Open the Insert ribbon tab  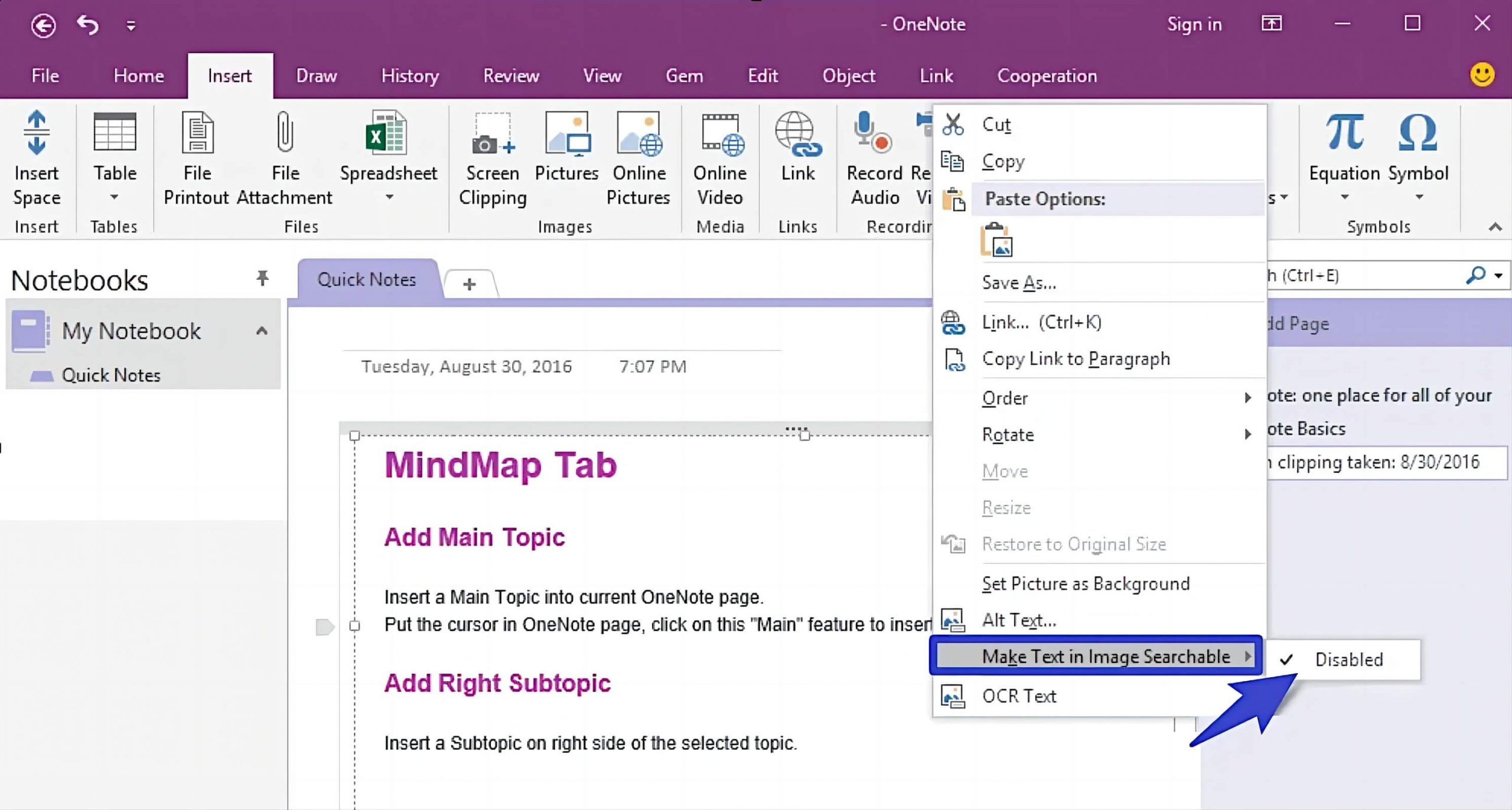tap(229, 75)
